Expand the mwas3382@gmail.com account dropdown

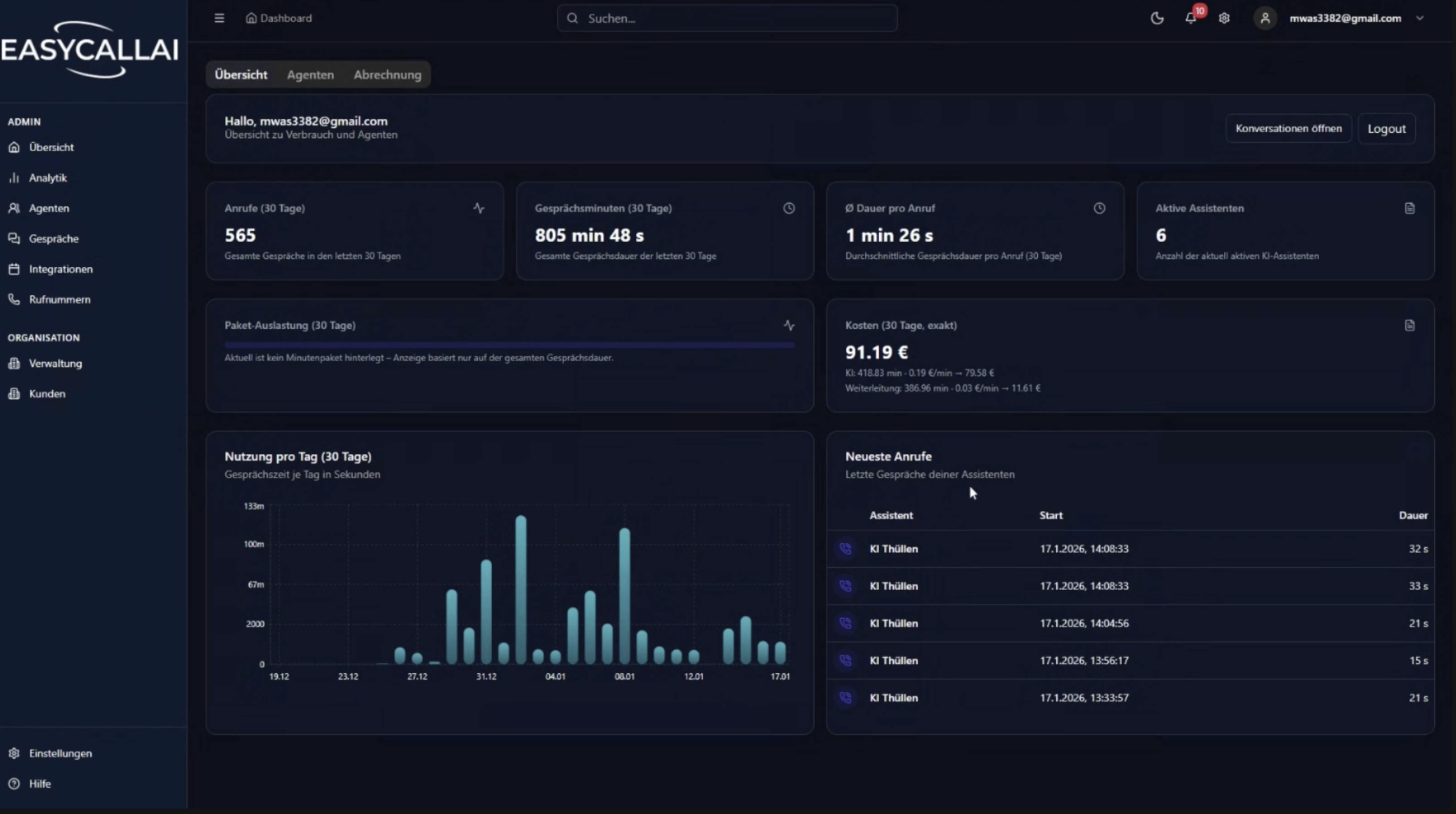tap(1419, 18)
